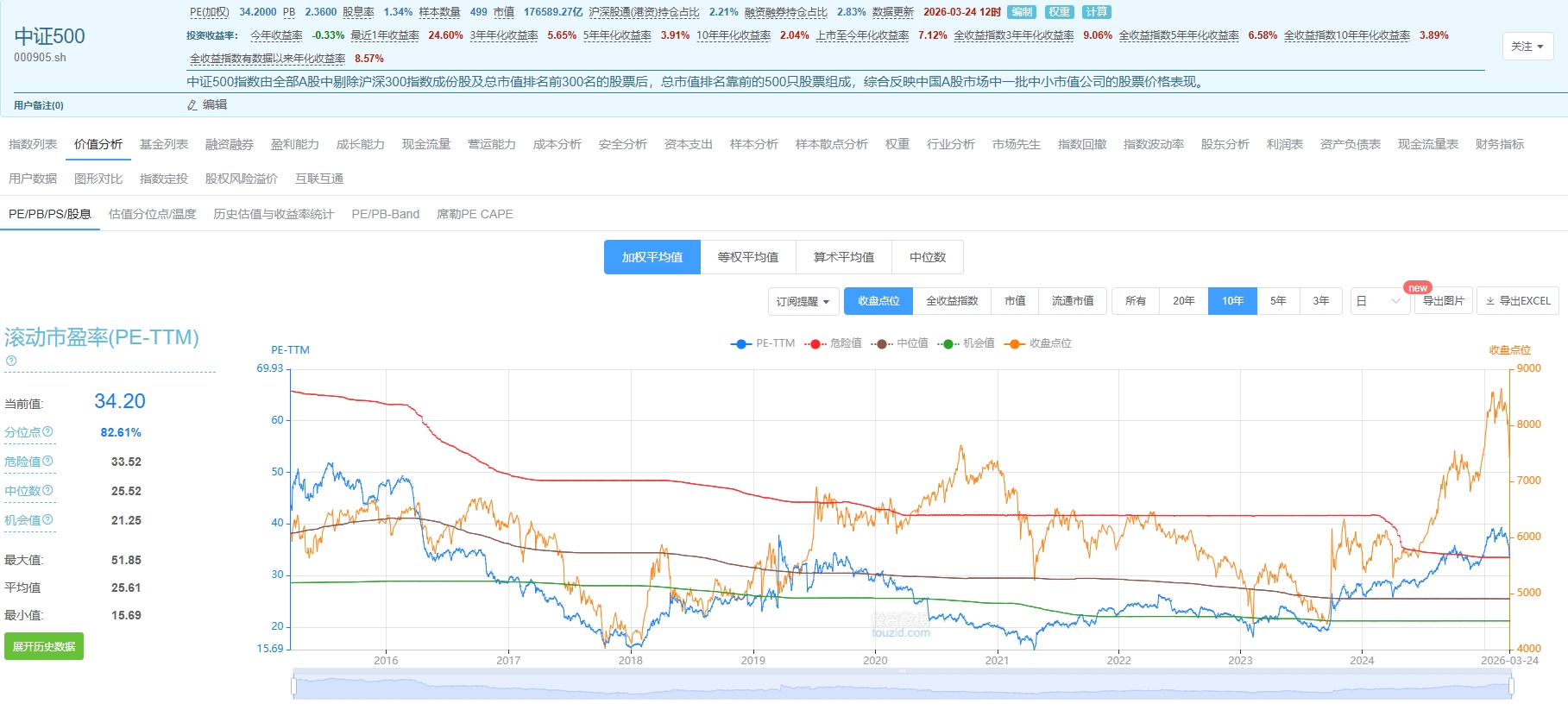Image resolution: width=1568 pixels, height=710 pixels.
Task: Open the 成长能力 tab
Action: [x=361, y=144]
